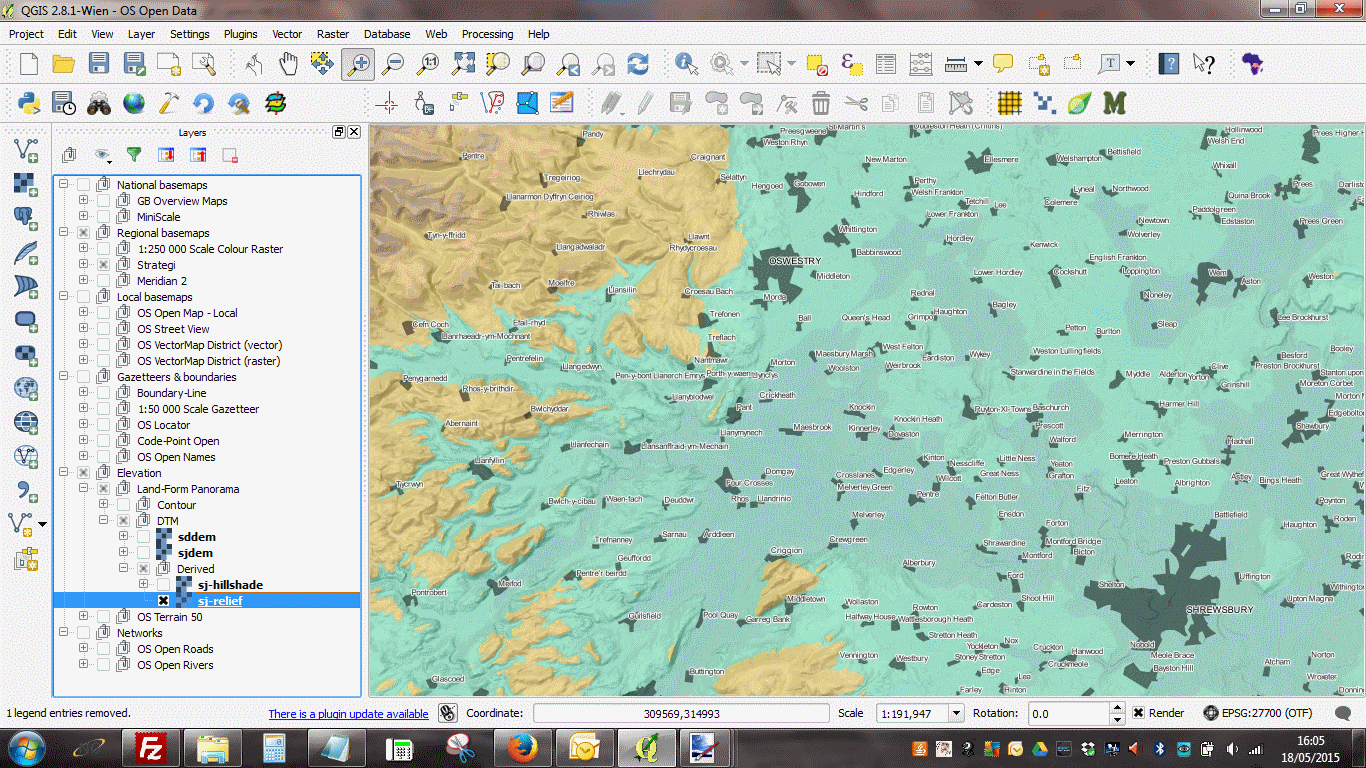Open the Raster menu
Image resolution: width=1366 pixels, height=768 pixels.
[333, 33]
